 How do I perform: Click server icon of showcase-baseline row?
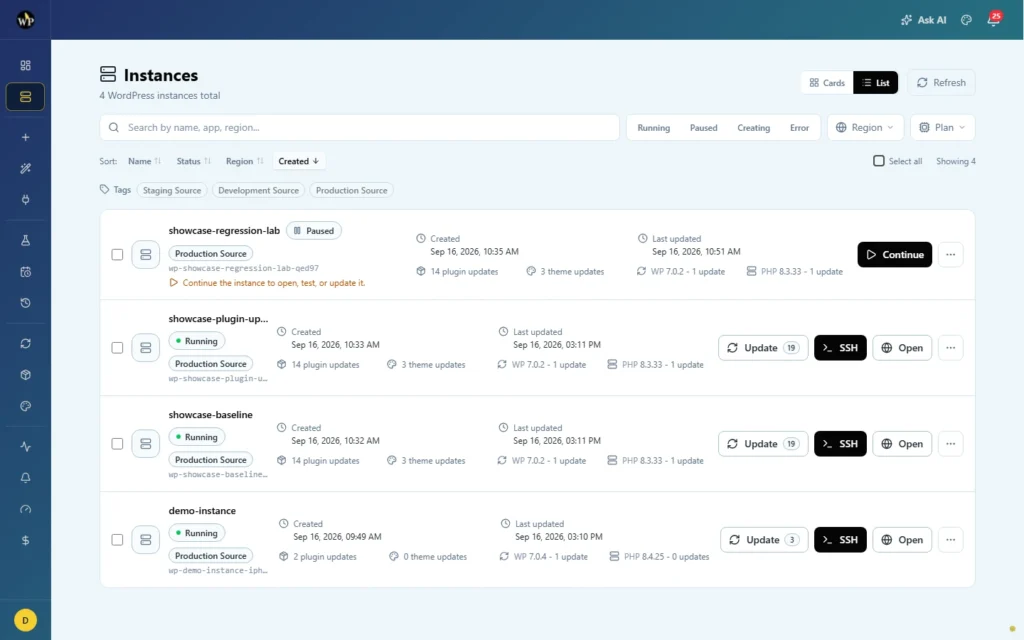[x=146, y=444]
